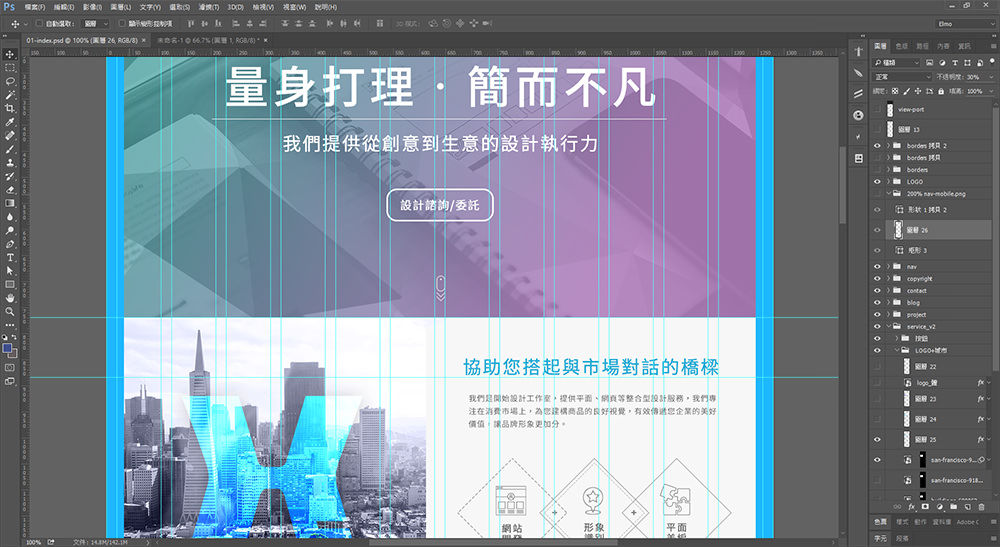
Task: Enable the auto-select checkbox
Action: point(38,23)
